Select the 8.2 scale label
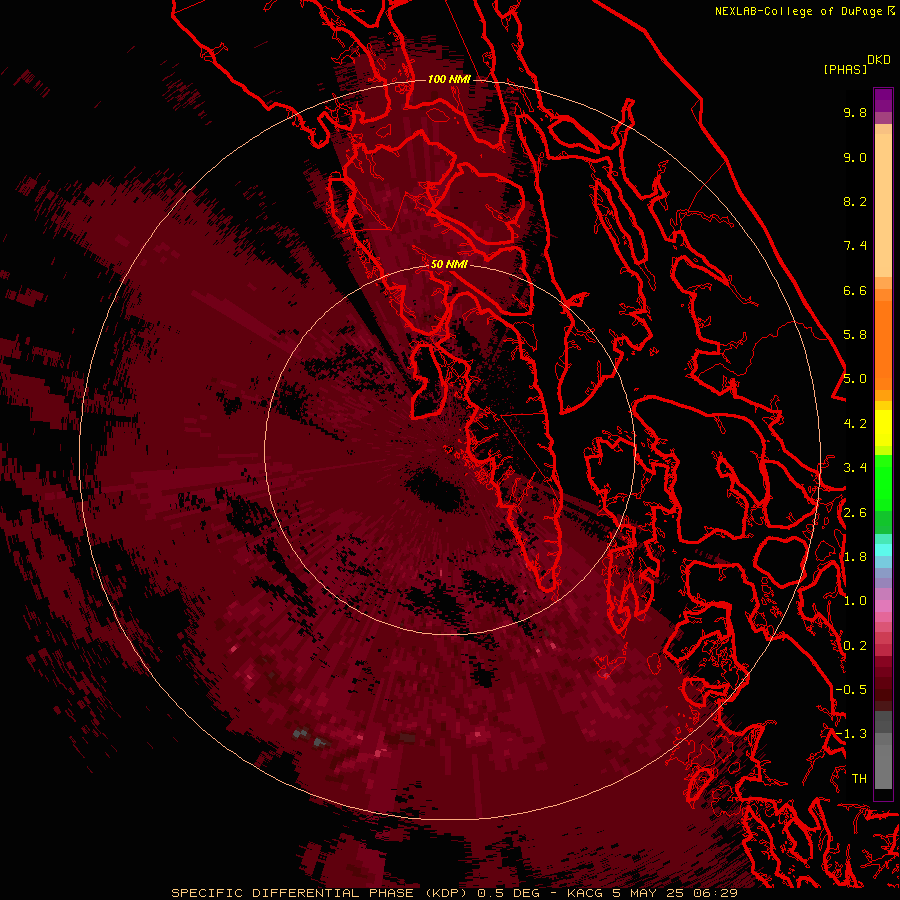The width and height of the screenshot is (900, 900). tap(855, 201)
